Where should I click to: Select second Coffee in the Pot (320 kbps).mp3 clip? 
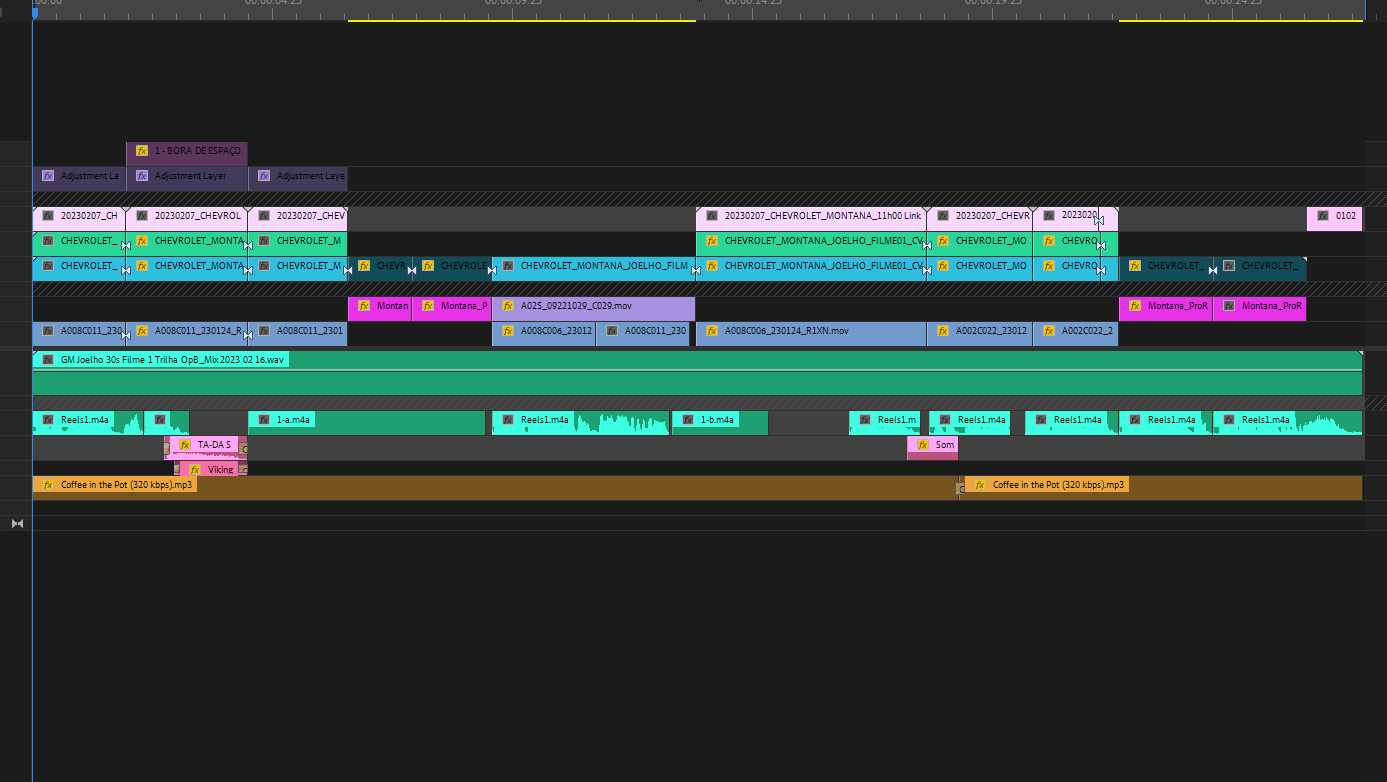tap(1163, 488)
